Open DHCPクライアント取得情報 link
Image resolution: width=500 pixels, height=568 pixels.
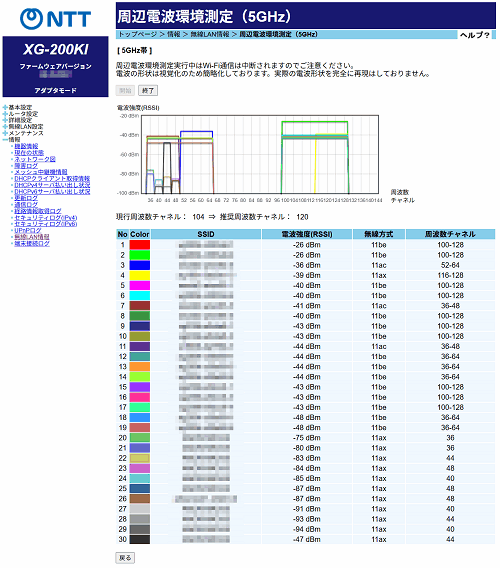click(52, 179)
